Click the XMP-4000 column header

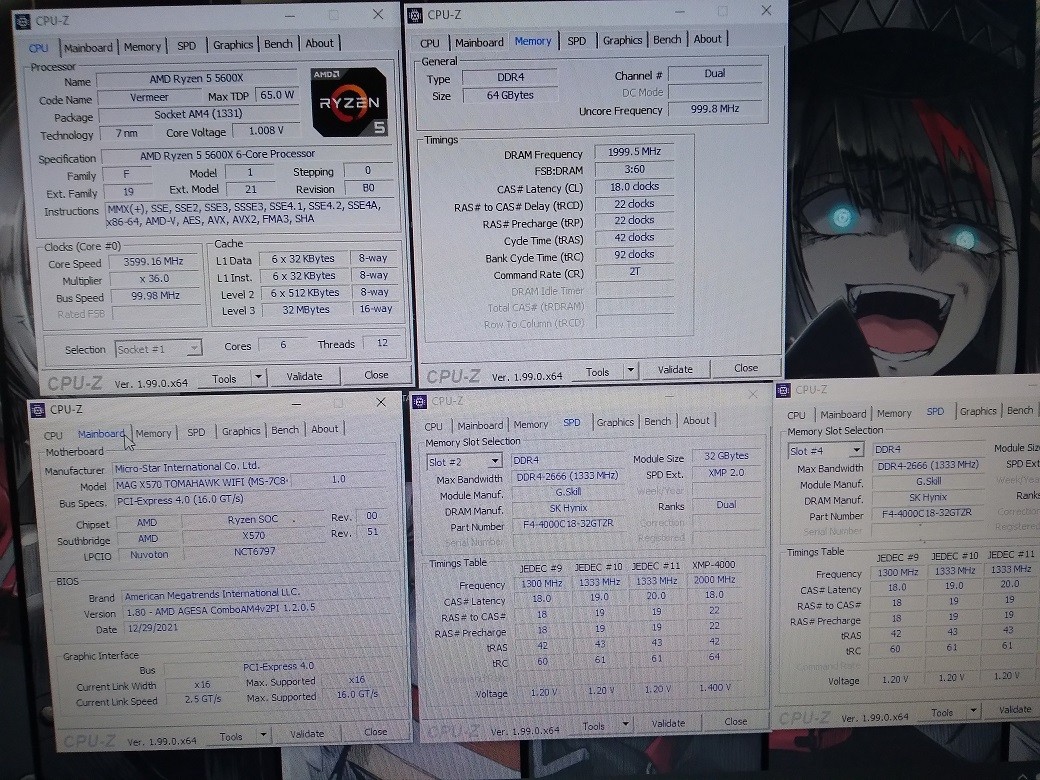[714, 565]
